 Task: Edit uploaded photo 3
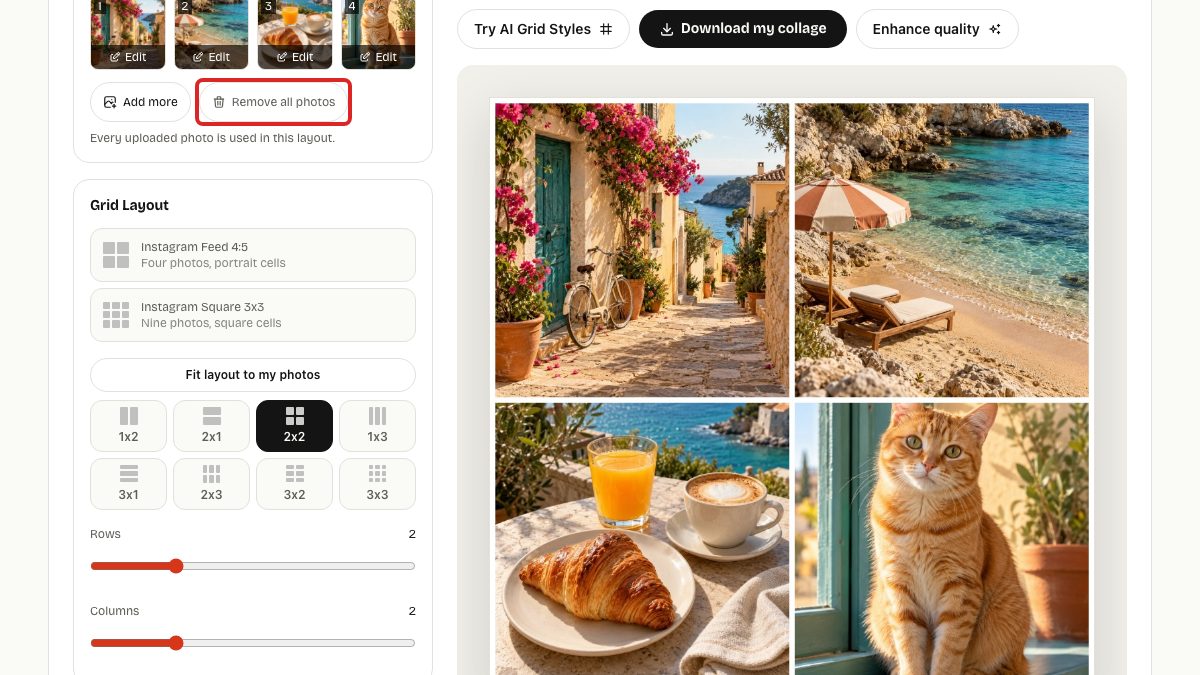[x=295, y=57]
